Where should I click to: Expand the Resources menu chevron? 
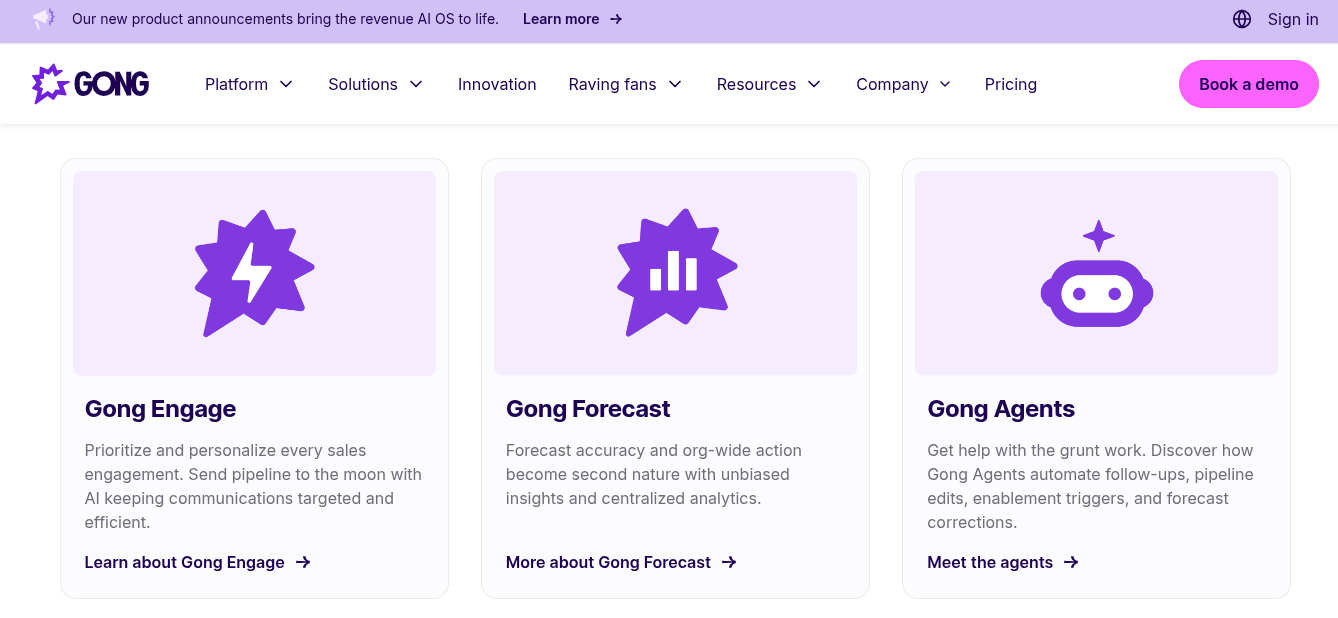[x=814, y=84]
